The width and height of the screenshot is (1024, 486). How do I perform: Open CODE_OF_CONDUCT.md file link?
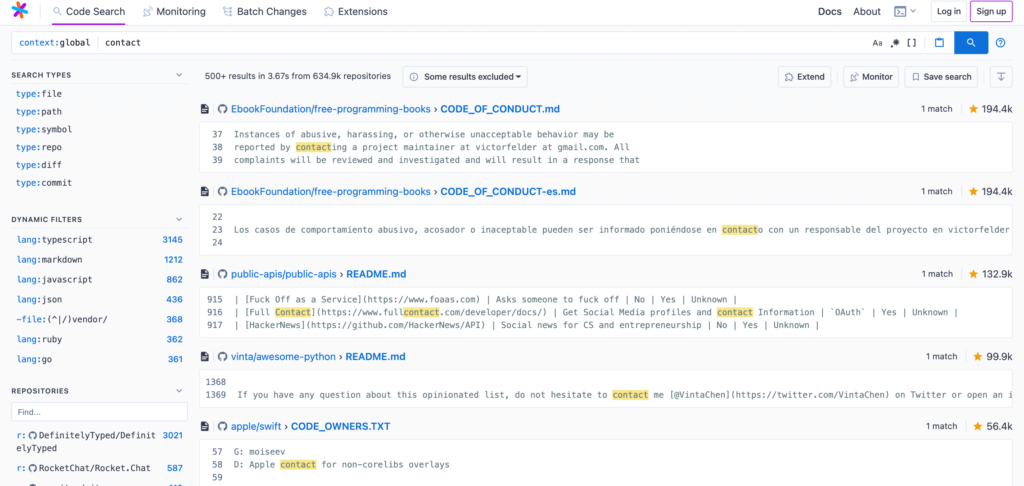coord(500,109)
